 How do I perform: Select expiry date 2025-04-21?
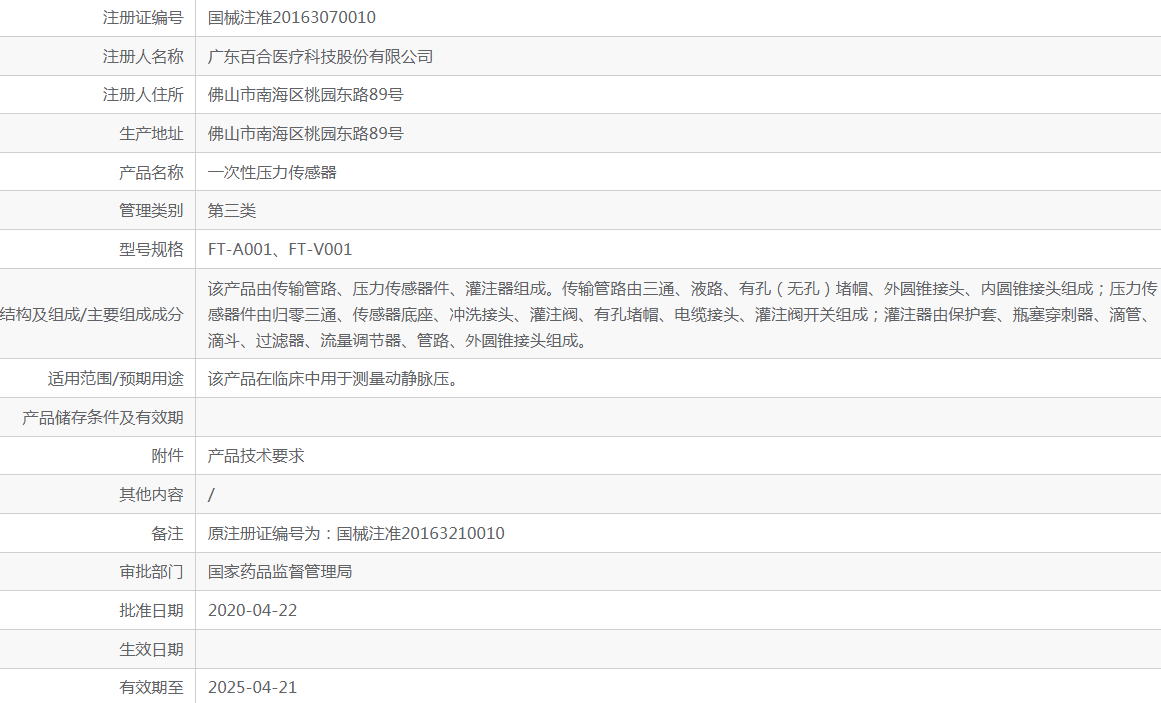[252, 687]
